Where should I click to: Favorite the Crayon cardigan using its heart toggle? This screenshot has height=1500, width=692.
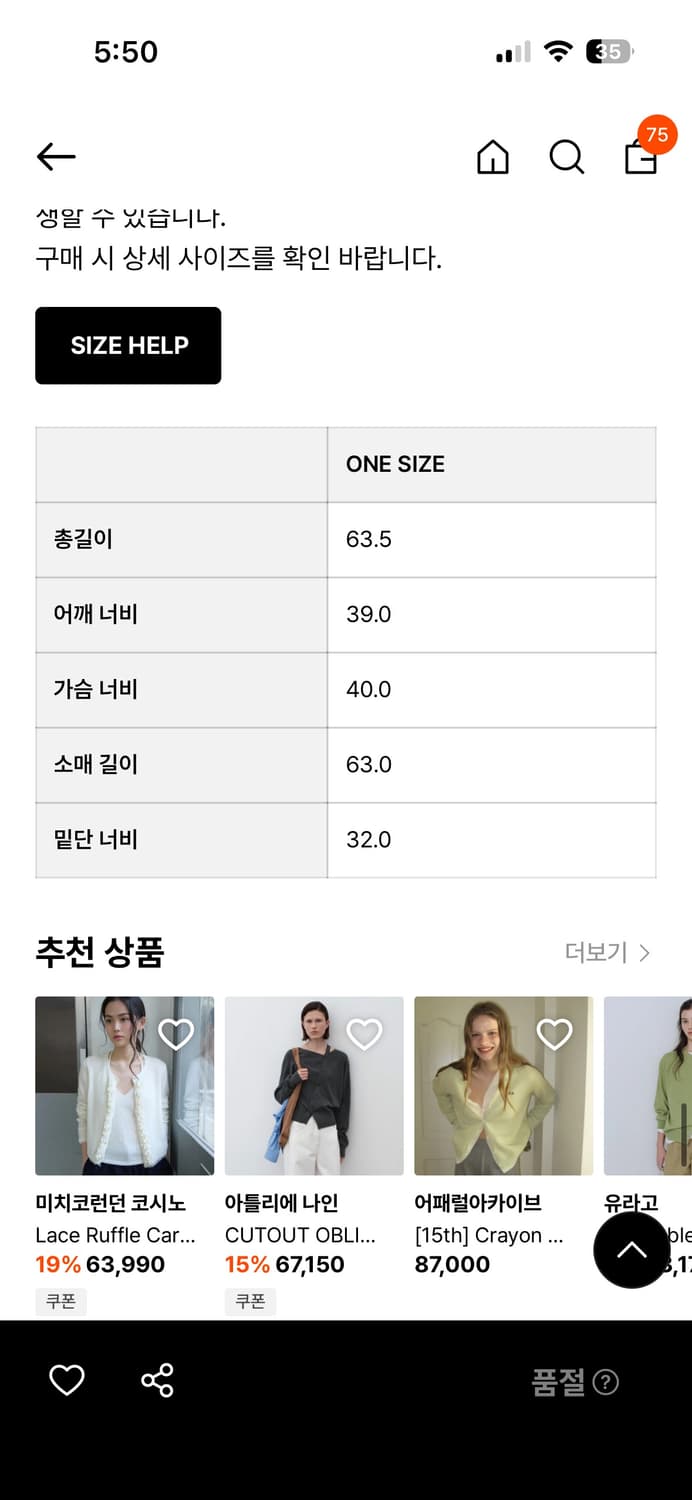pos(554,1034)
